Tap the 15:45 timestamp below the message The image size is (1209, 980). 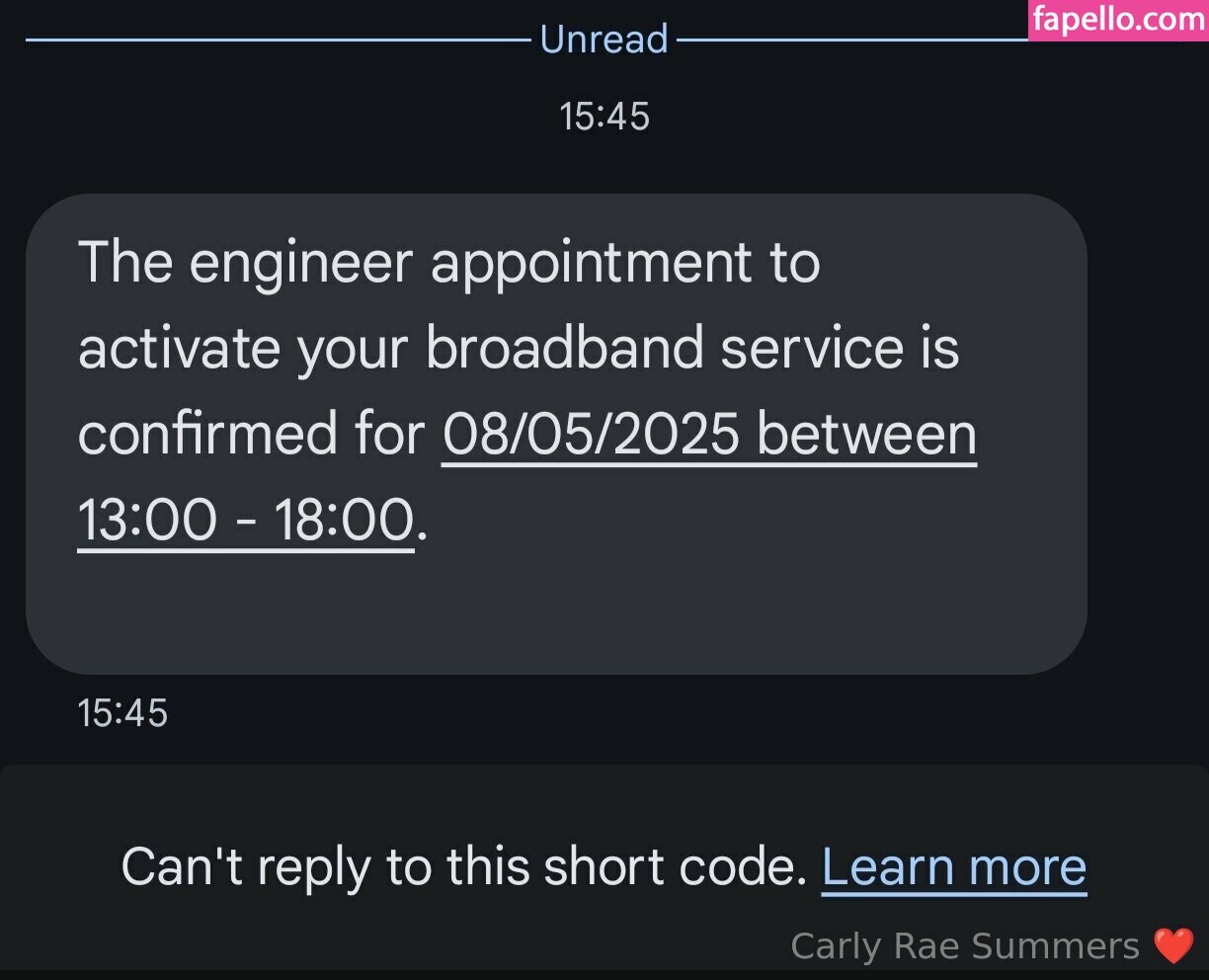[122, 712]
